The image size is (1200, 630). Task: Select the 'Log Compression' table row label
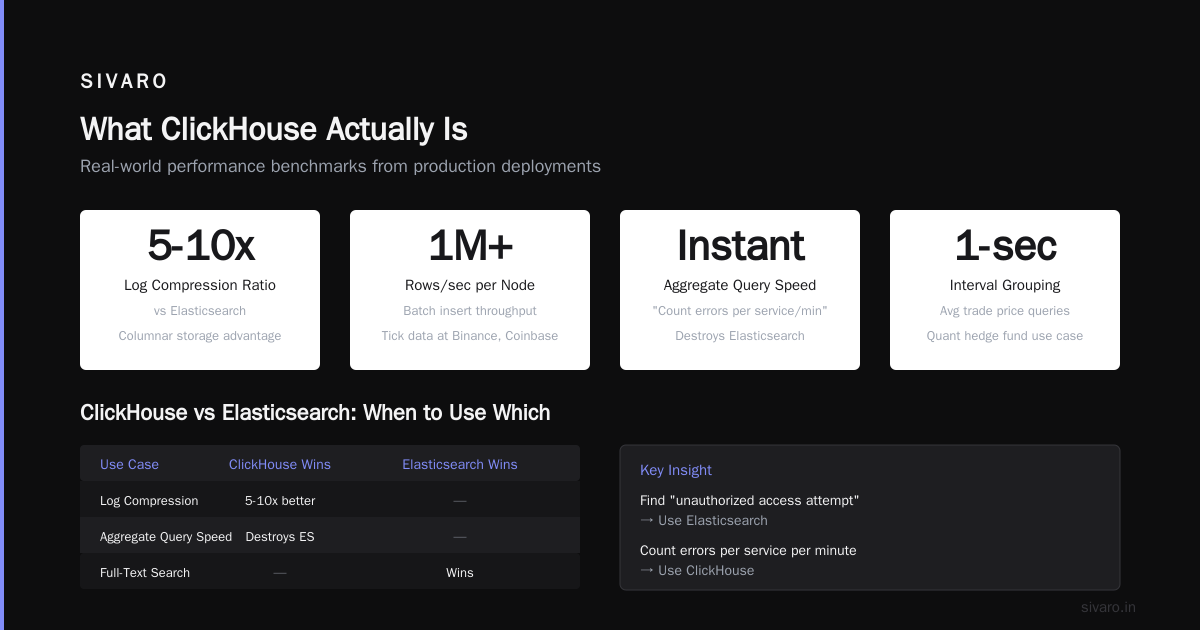tap(149, 501)
